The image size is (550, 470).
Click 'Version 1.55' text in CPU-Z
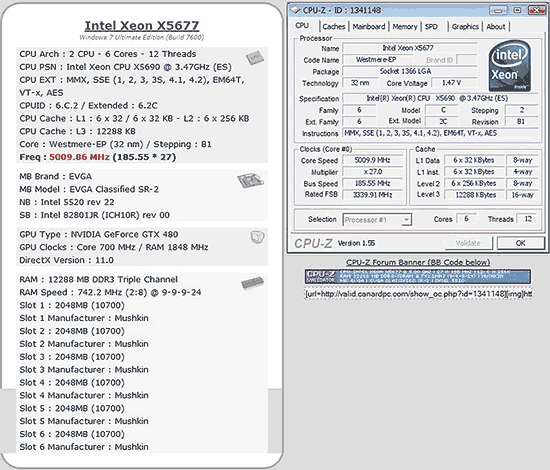(356, 243)
